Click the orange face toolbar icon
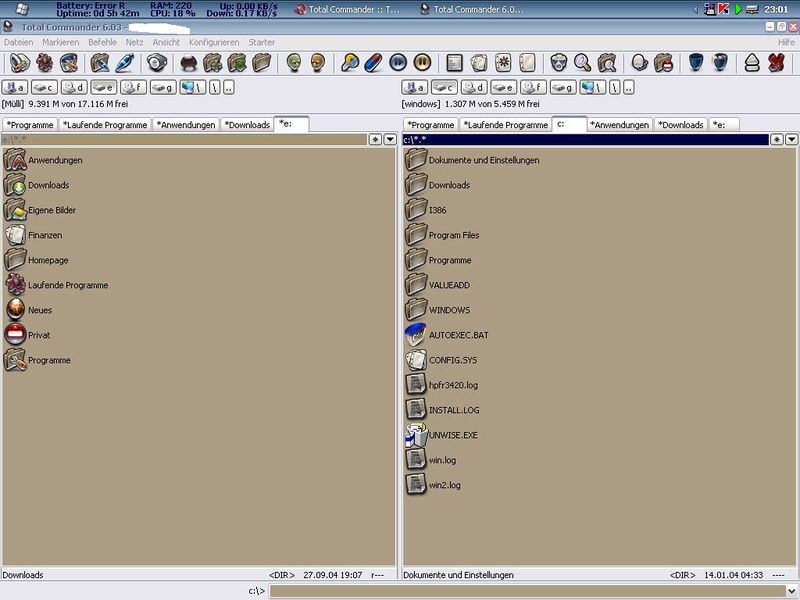800x600 pixels. click(318, 63)
